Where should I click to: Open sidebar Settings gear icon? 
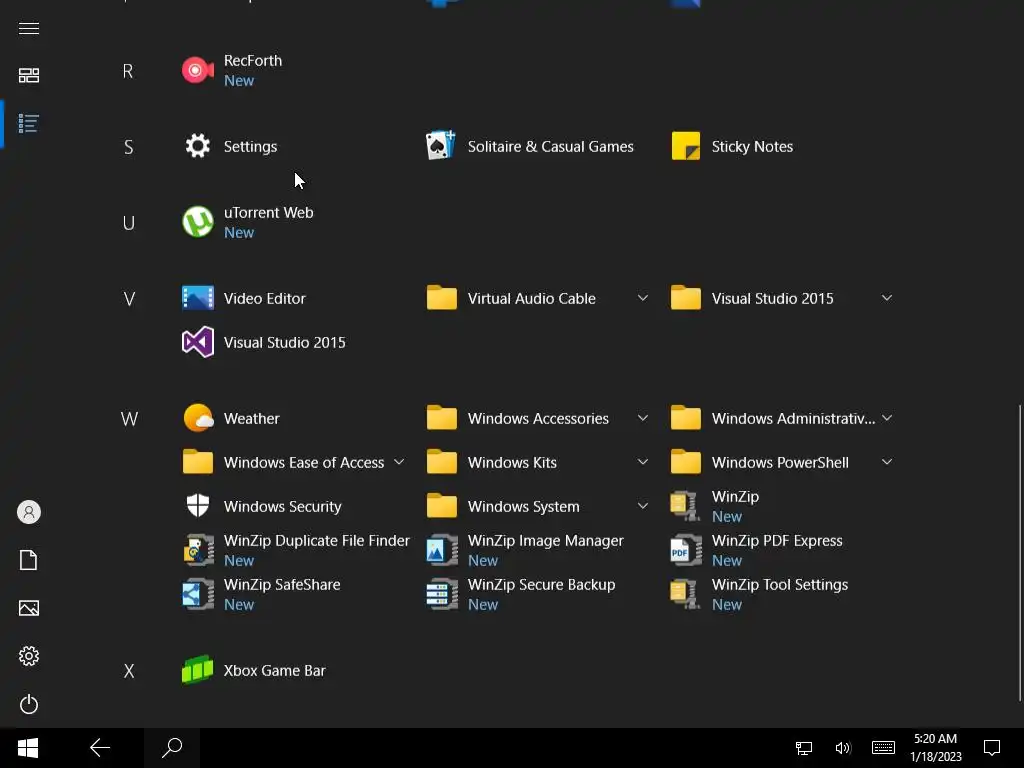[29, 656]
